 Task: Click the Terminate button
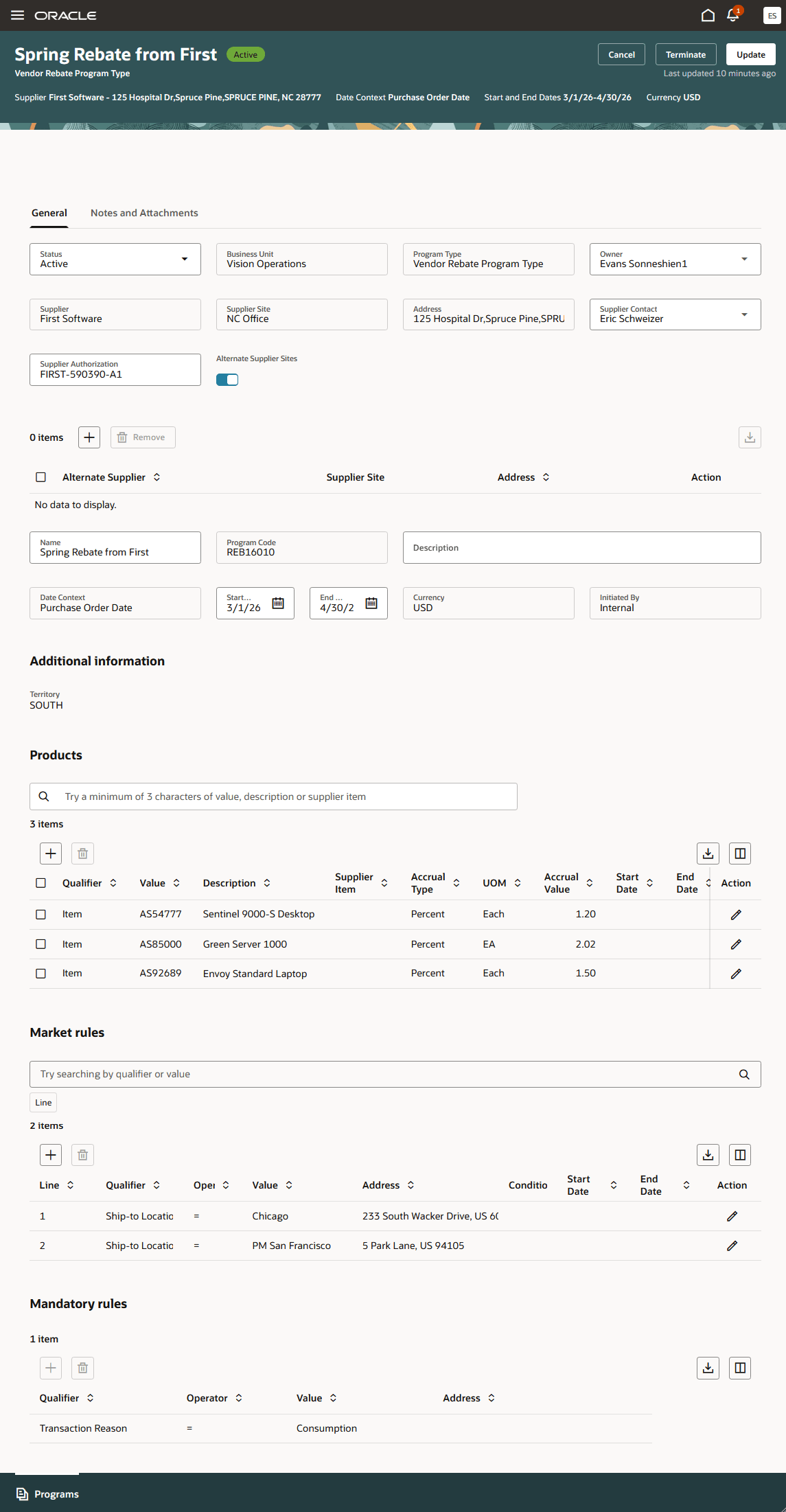685,55
